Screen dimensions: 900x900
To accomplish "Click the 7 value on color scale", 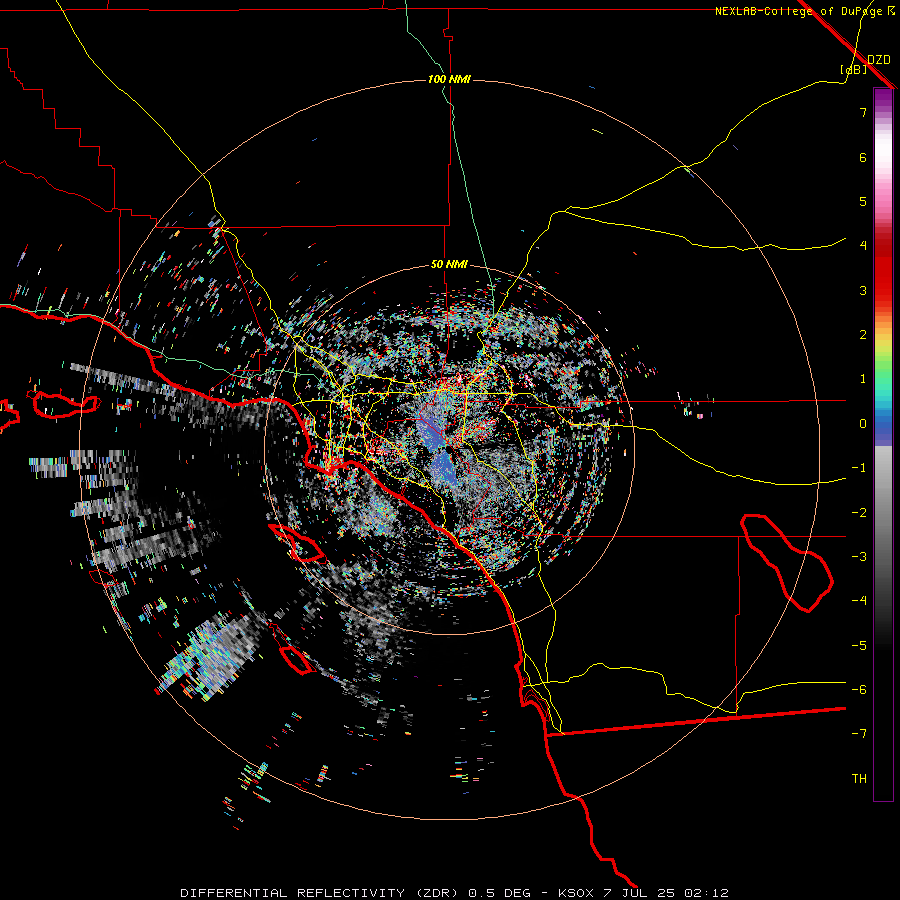I will tap(863, 112).
